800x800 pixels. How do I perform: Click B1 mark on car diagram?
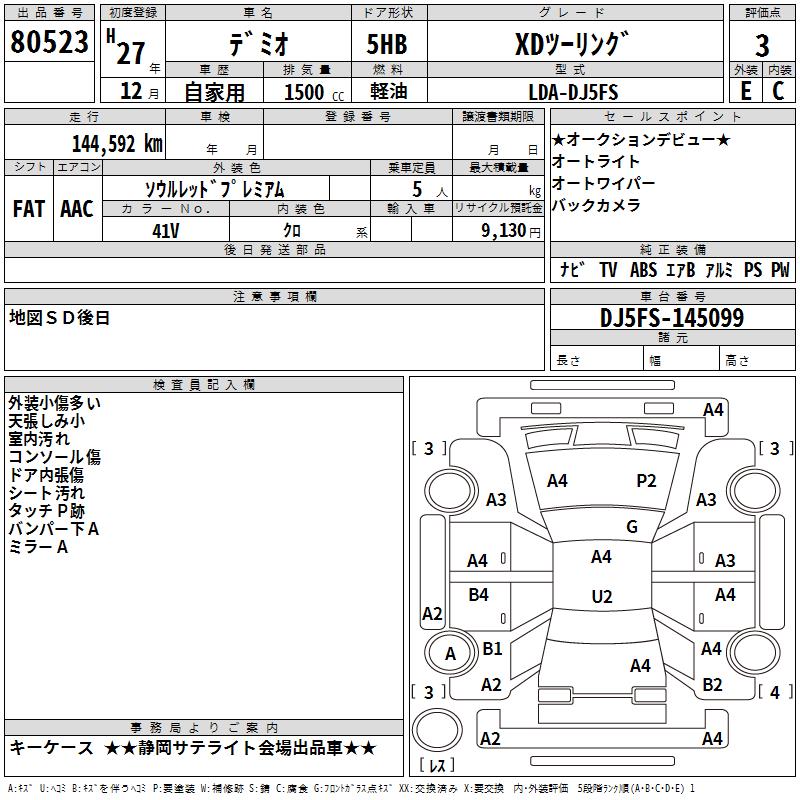(x=492, y=648)
